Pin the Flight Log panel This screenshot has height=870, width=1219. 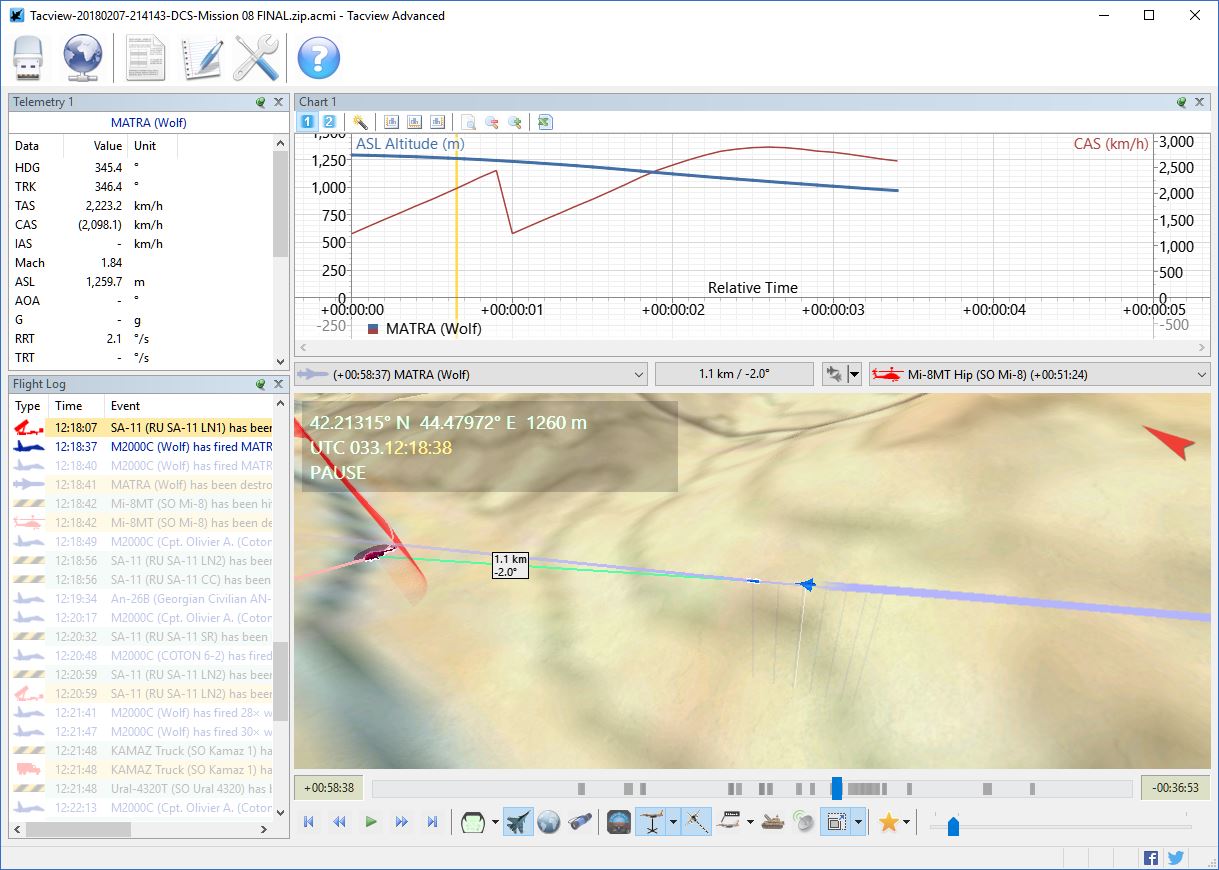pyautogui.click(x=261, y=383)
